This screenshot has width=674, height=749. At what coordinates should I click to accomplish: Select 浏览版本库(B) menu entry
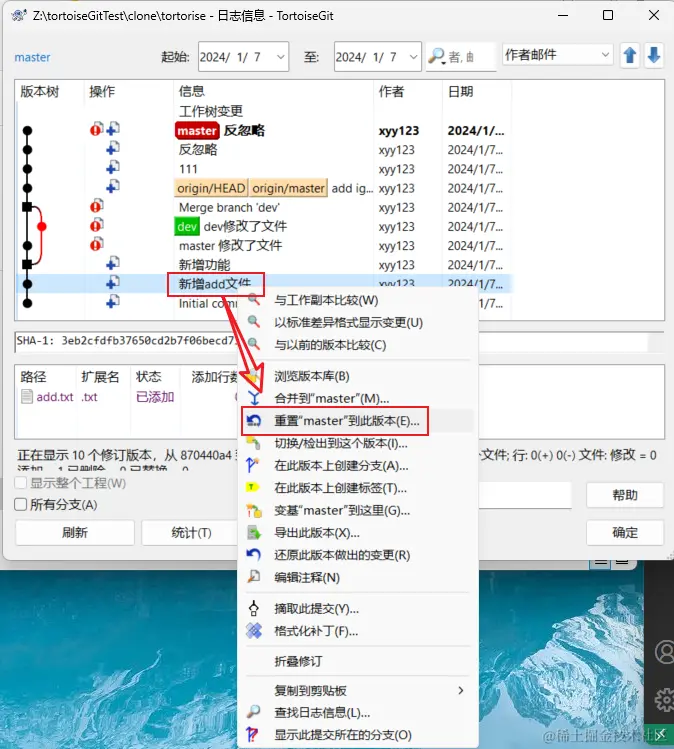pyautogui.click(x=357, y=376)
